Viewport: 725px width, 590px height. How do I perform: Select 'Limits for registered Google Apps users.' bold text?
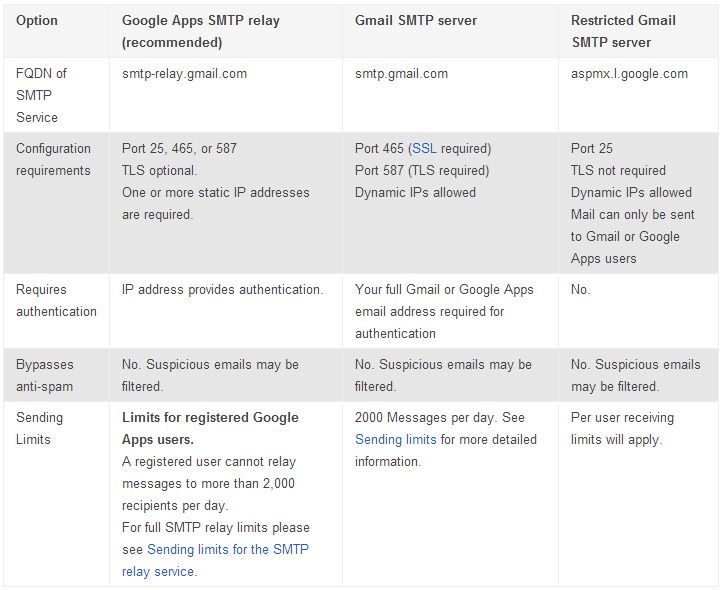click(x=210, y=429)
